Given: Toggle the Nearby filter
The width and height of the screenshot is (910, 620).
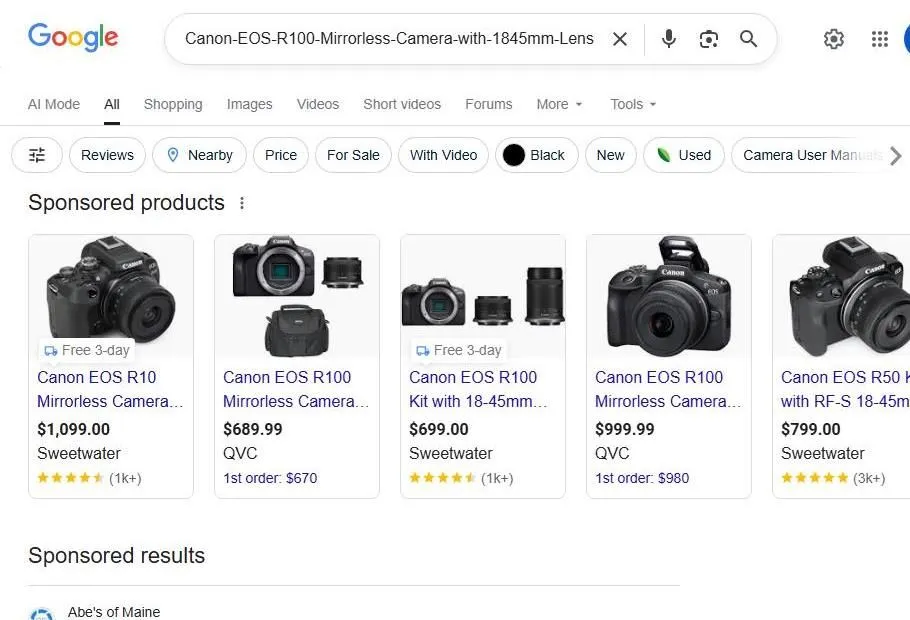Looking at the screenshot, I should [x=199, y=155].
